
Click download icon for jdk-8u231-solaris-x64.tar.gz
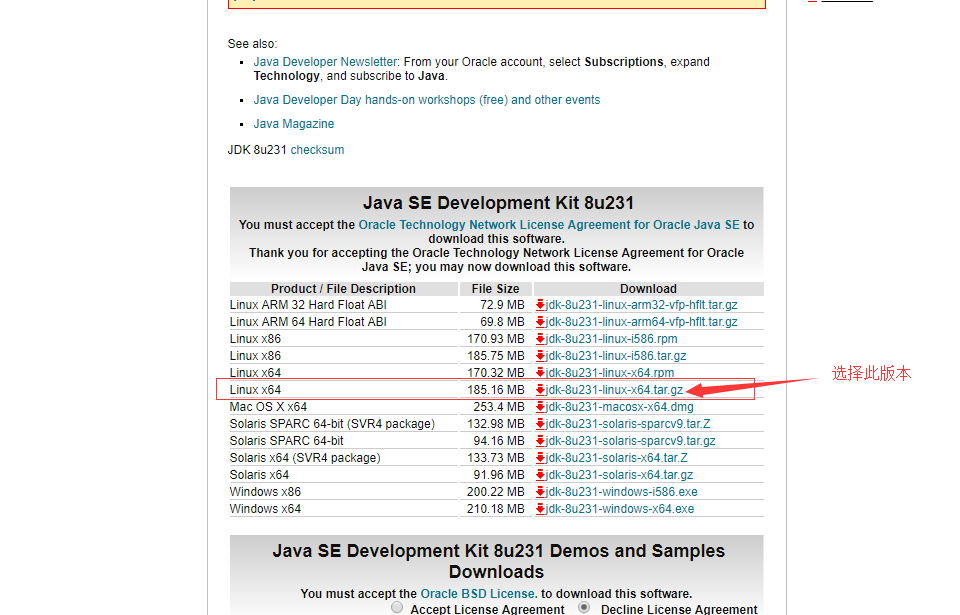pos(538,474)
